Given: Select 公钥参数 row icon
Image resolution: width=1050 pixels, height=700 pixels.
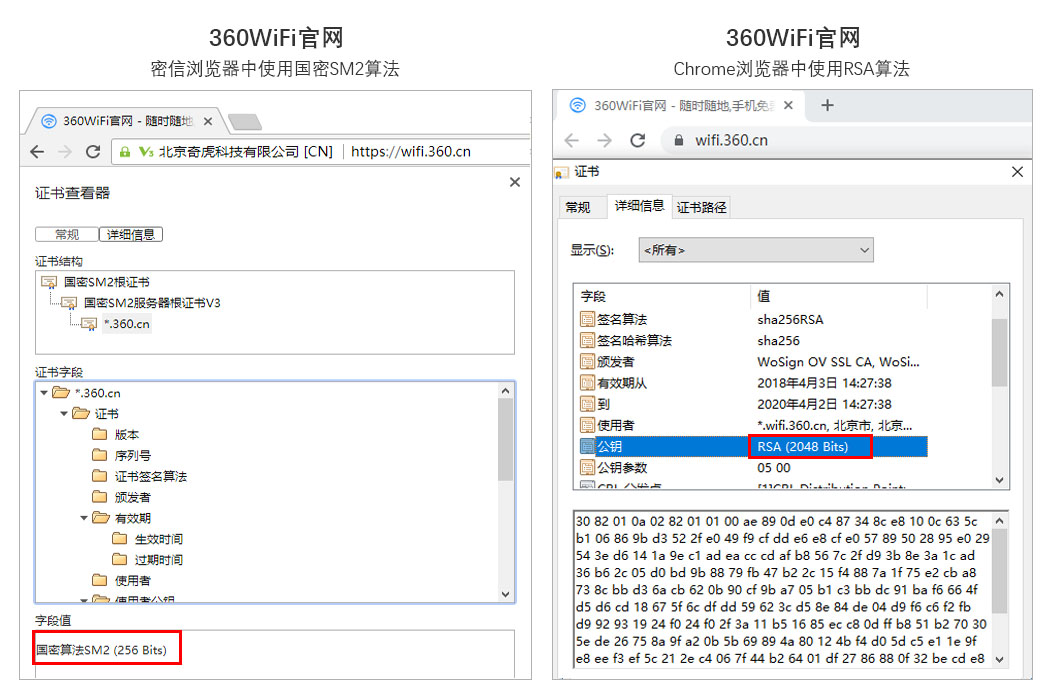Looking at the screenshot, I should tap(587, 468).
